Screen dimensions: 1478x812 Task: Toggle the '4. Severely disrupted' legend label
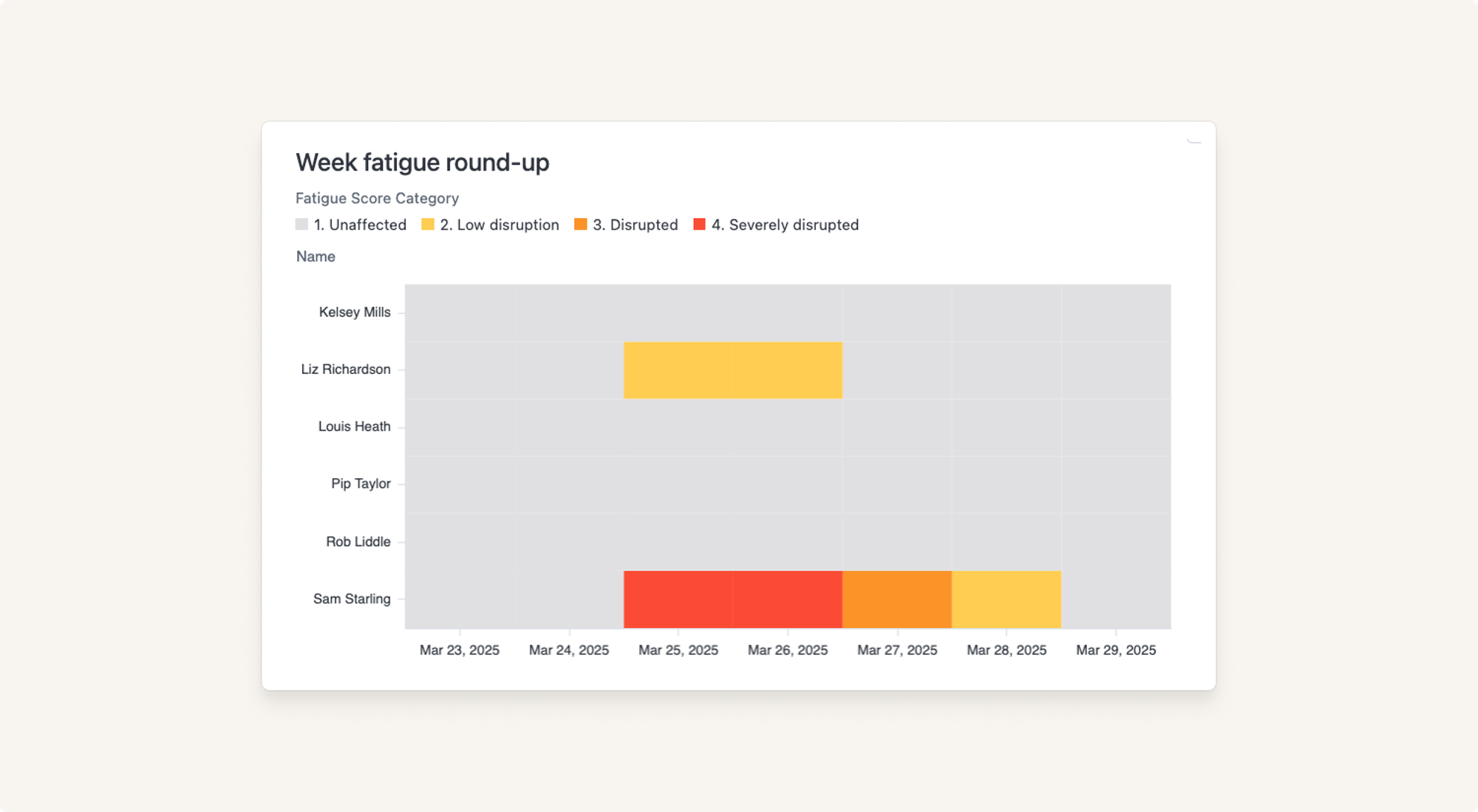785,225
